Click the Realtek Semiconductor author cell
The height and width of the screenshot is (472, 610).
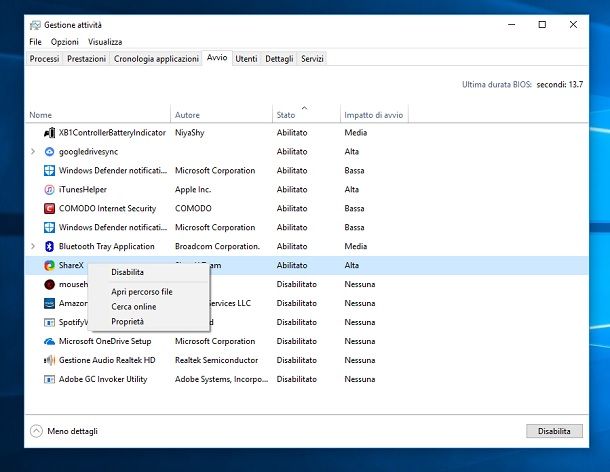[x=216, y=360]
